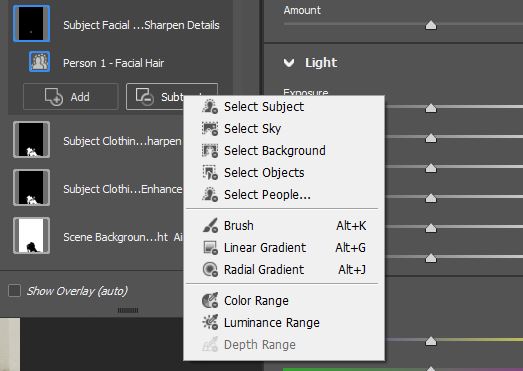Click the Radial Gradient icon
The width and height of the screenshot is (523, 371).
click(210, 270)
